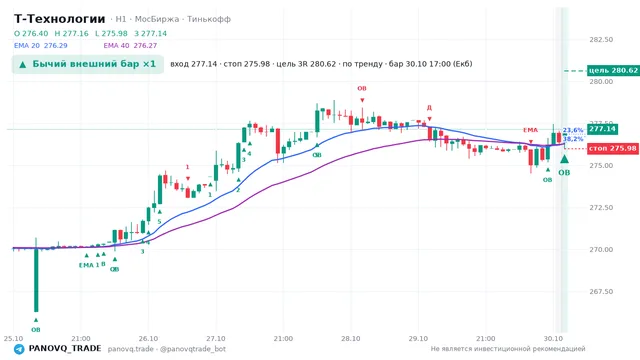640x360 pixels.
Task: Open the panovq.trade · @panovqtrade_bot link
Action: tap(167, 349)
